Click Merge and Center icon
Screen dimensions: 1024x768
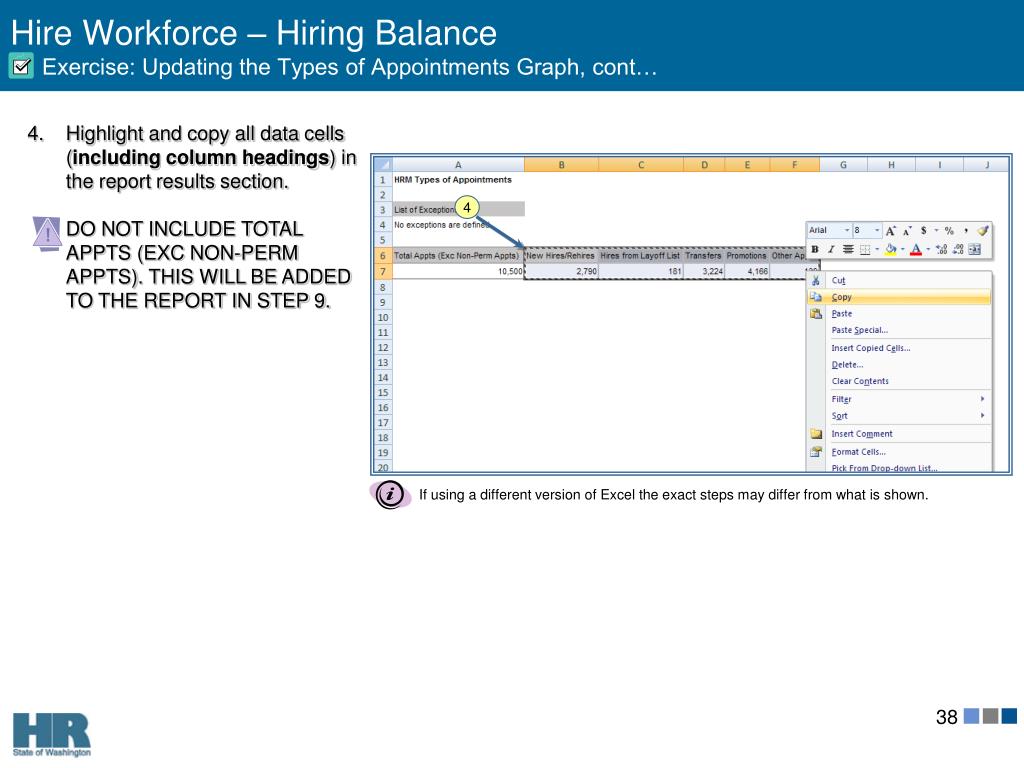click(x=974, y=249)
